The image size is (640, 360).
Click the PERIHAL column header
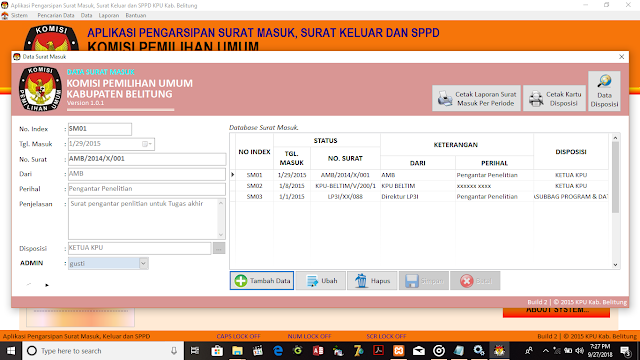[x=494, y=163]
